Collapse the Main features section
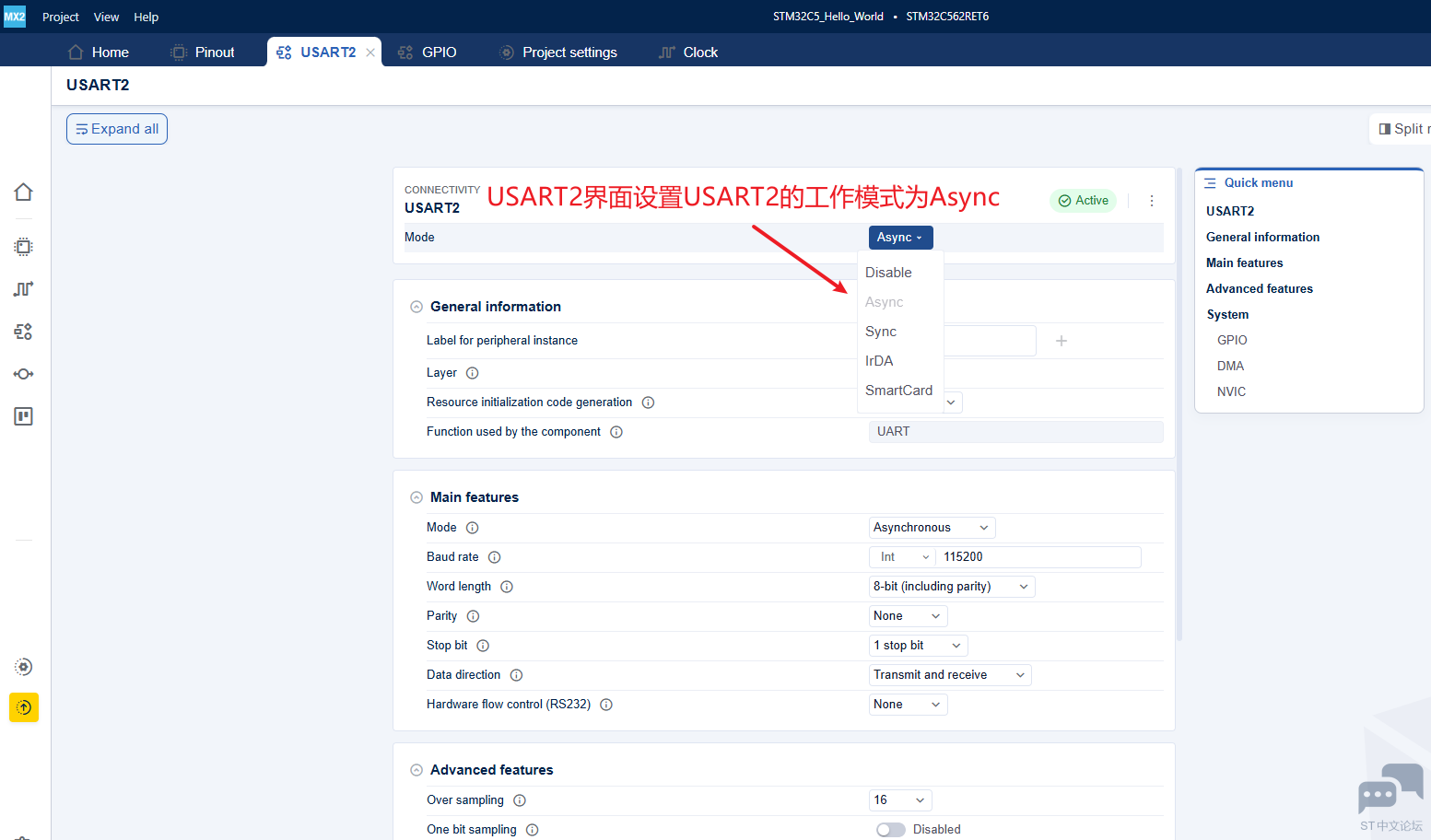 [x=416, y=497]
